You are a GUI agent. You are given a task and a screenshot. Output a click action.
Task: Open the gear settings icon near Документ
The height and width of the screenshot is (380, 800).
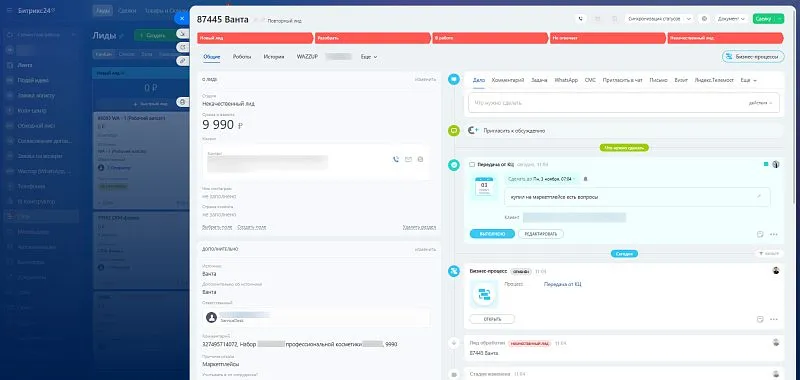coord(705,18)
